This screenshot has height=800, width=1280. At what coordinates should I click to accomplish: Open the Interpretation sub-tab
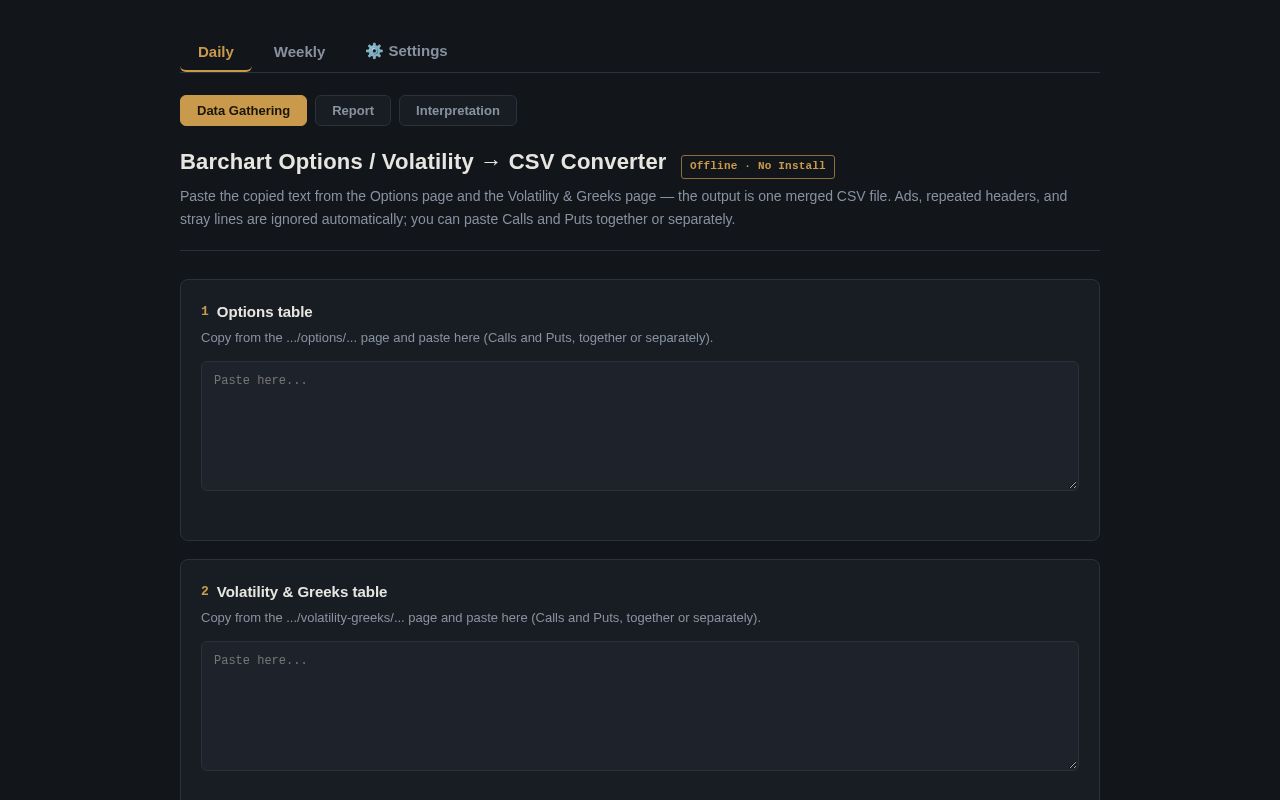click(x=458, y=110)
